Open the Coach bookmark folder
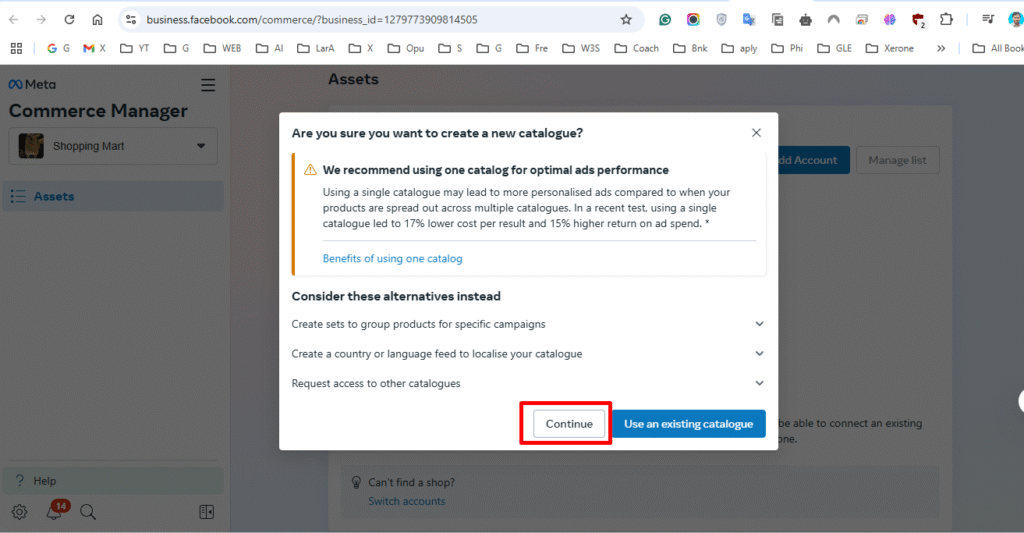This screenshot has width=1024, height=533. (637, 48)
